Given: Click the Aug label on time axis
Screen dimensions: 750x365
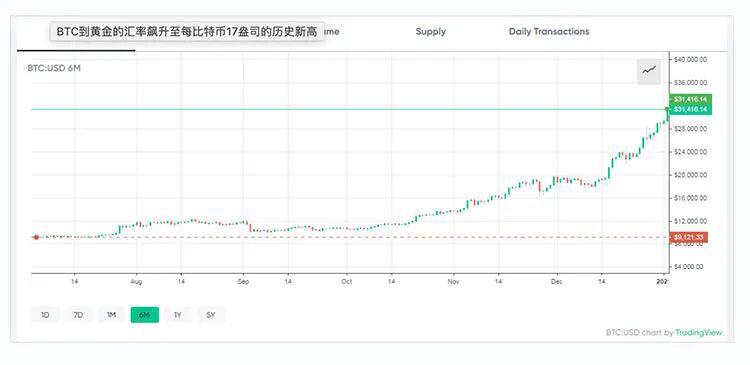Looking at the screenshot, I should (x=136, y=282).
